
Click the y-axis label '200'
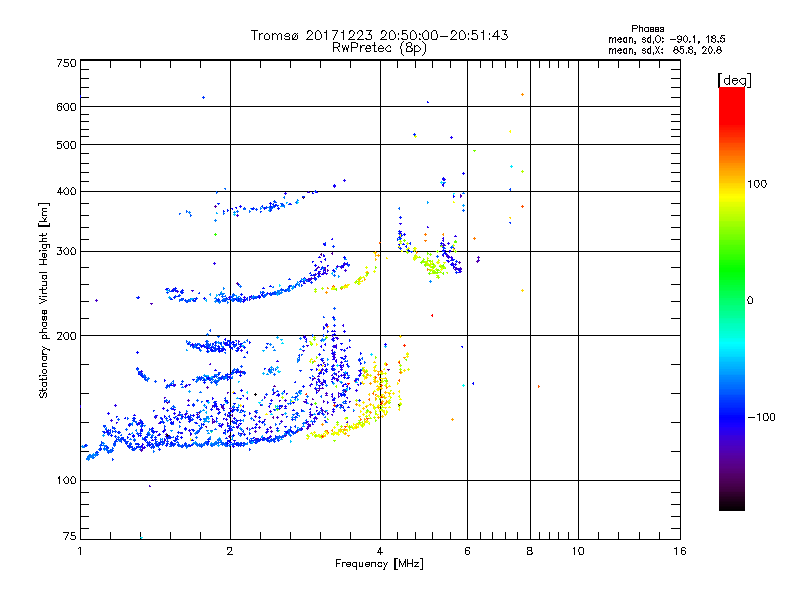click(x=66, y=336)
